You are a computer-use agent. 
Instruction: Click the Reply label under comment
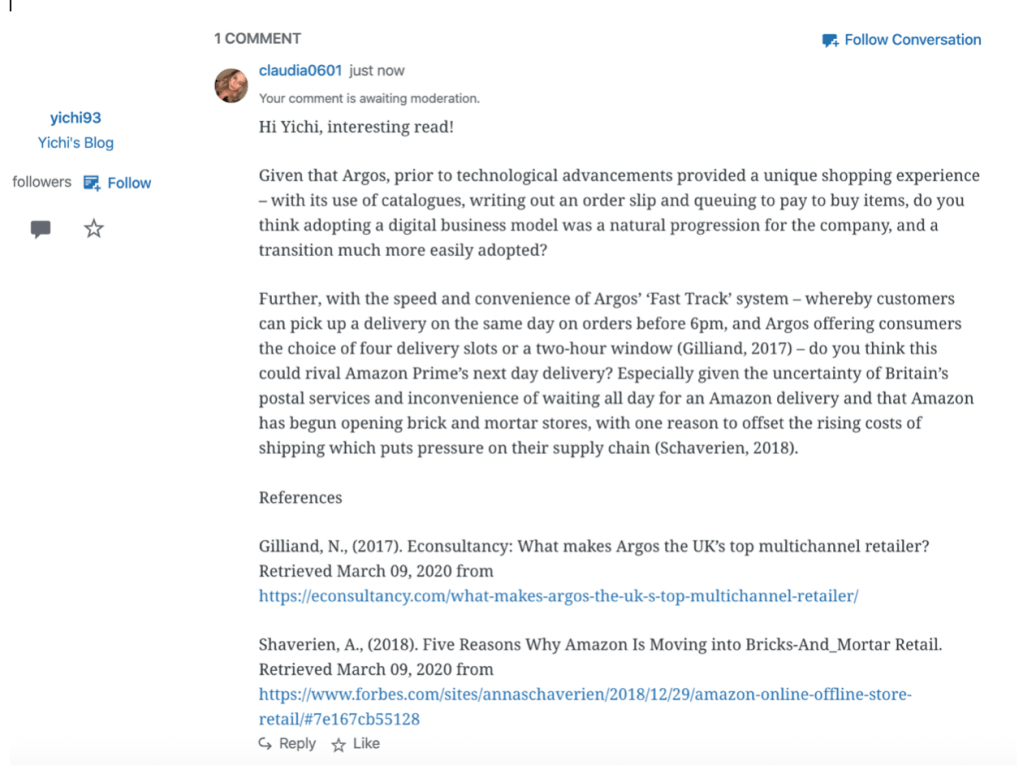pos(297,744)
